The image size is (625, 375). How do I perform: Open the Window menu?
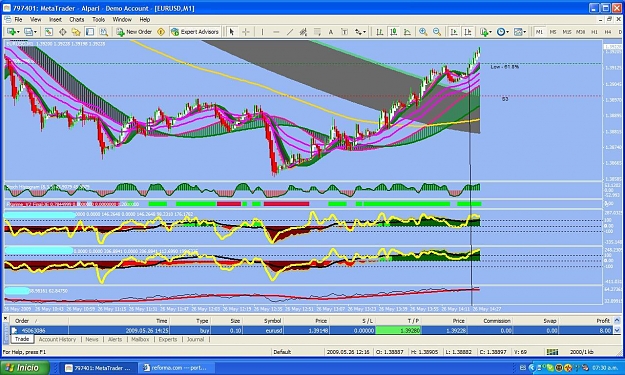122,20
